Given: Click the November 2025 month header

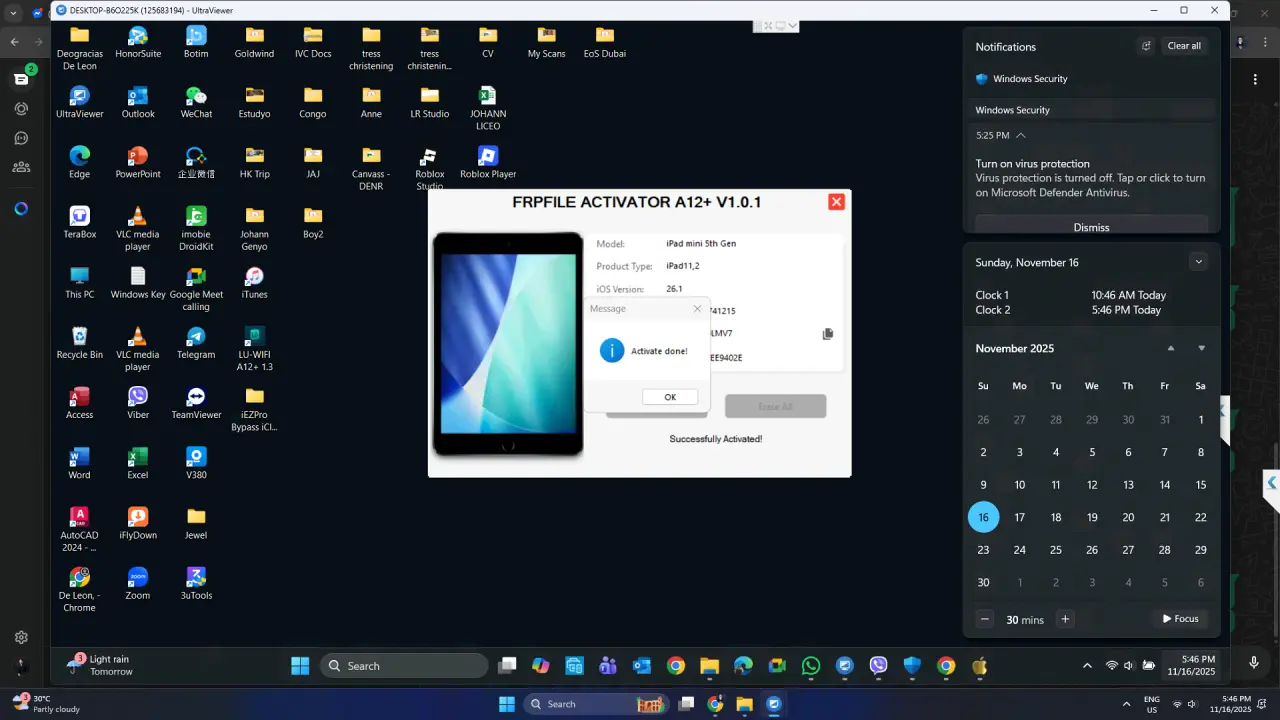Looking at the screenshot, I should [1015, 348].
